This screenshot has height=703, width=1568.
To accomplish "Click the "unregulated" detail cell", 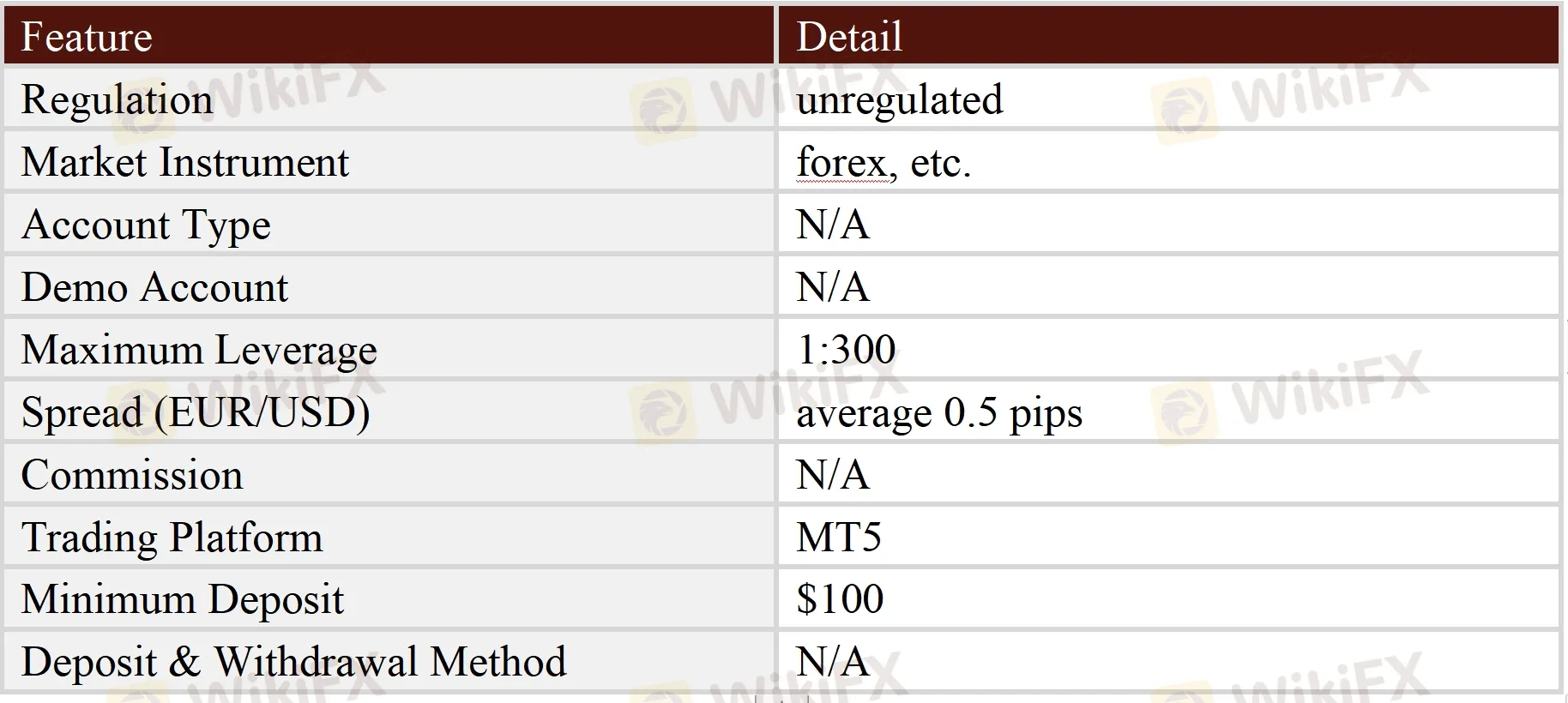I will [899, 99].
